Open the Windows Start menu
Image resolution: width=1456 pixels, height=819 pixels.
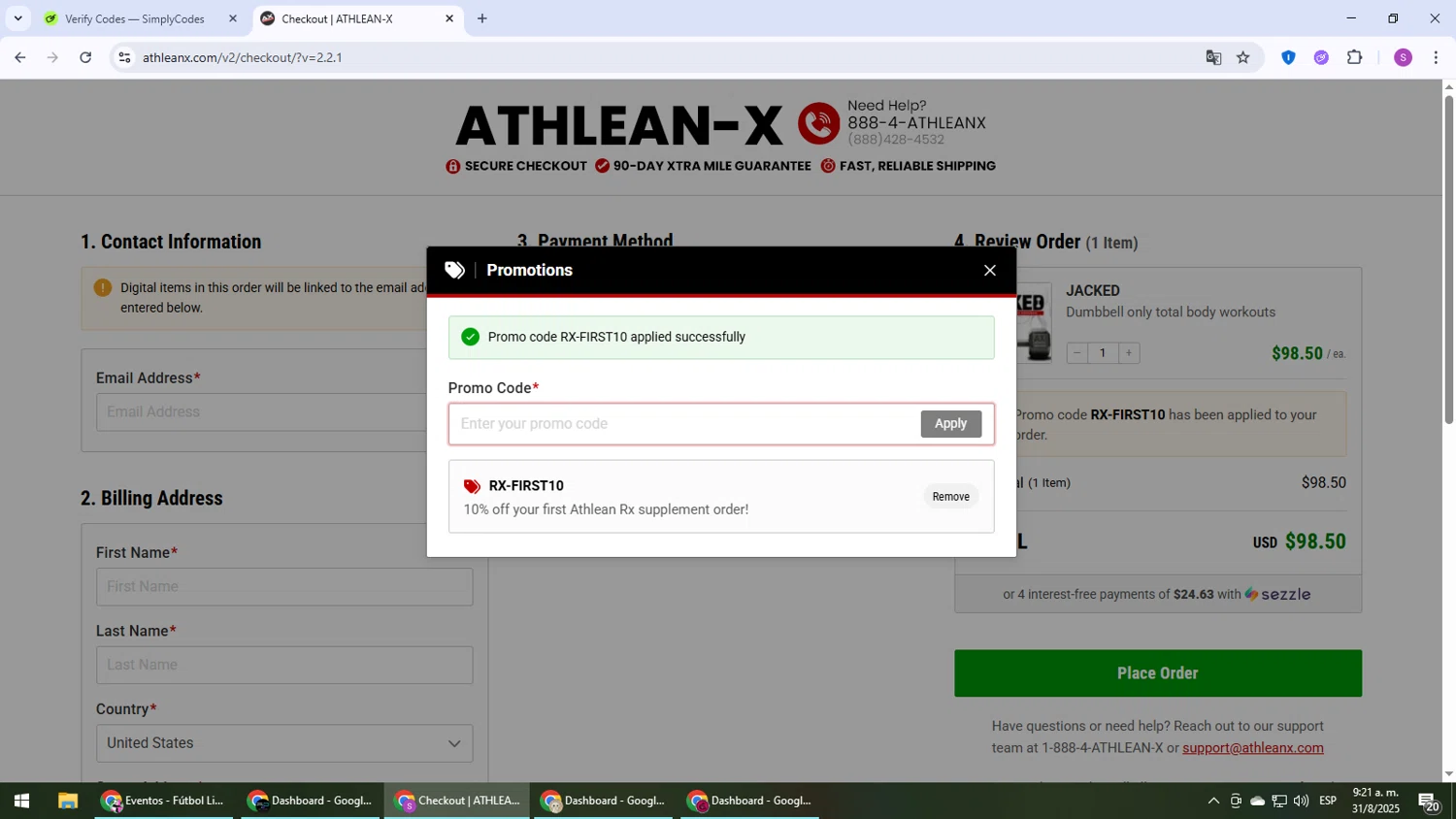pyautogui.click(x=21, y=802)
